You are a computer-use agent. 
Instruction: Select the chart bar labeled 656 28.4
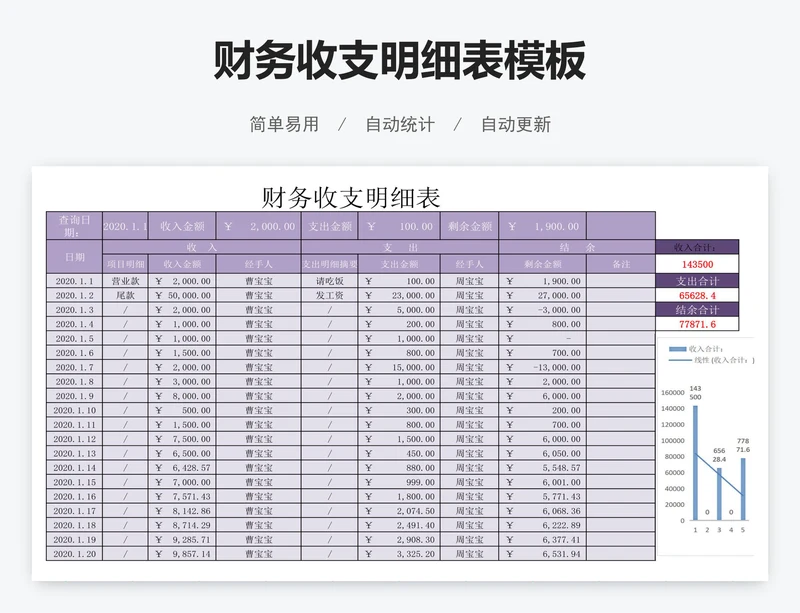pyautogui.click(x=719, y=494)
